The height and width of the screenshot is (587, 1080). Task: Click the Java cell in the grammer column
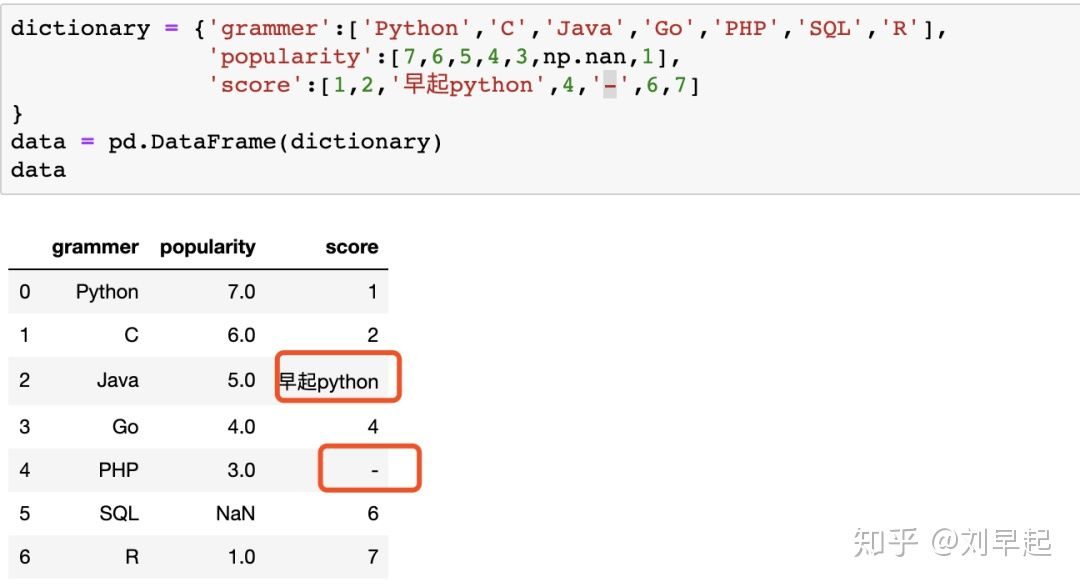(118, 380)
